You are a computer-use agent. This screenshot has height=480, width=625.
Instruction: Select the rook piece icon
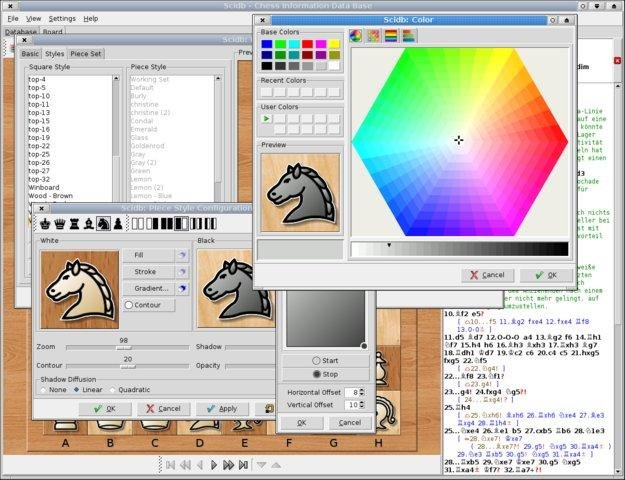tap(74, 223)
